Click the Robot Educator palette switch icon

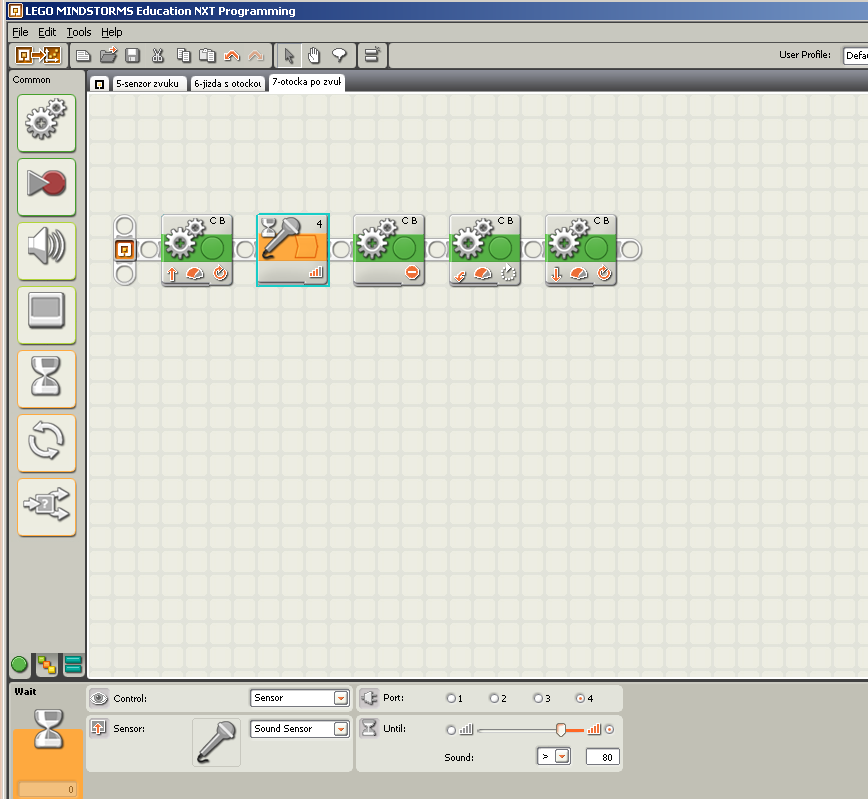(38, 55)
